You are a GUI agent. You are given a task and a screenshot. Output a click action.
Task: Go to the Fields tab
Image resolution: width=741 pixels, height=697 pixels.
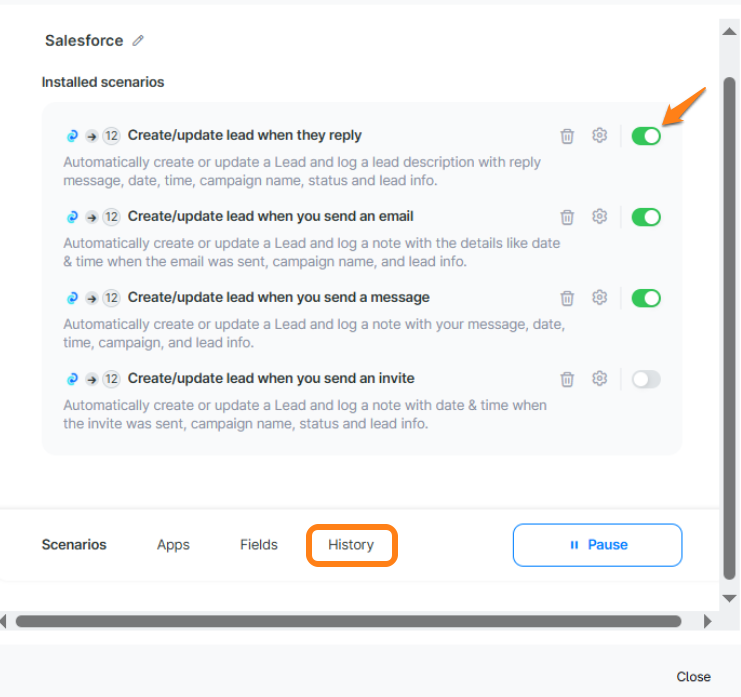pyautogui.click(x=259, y=545)
